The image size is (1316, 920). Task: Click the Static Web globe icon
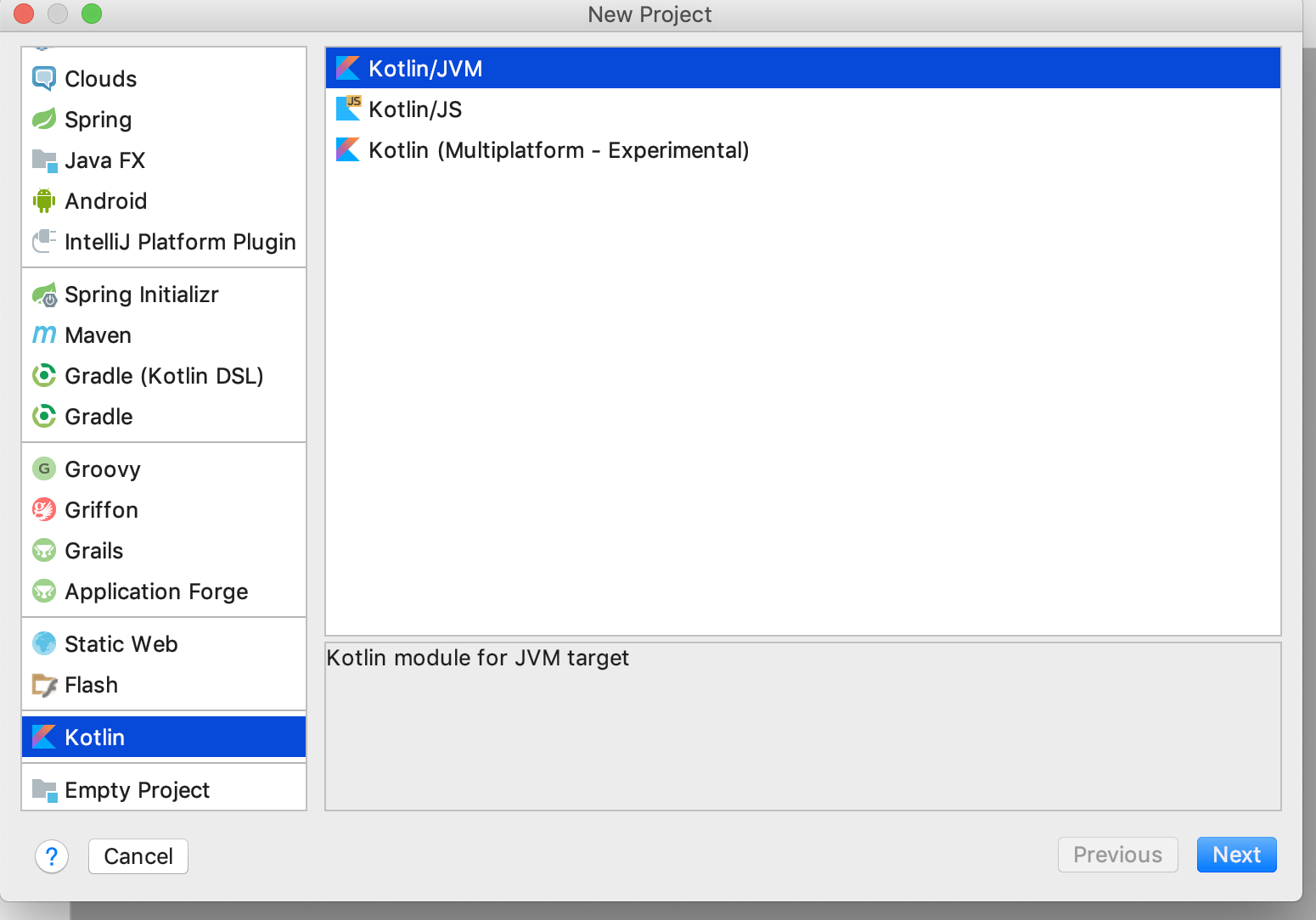point(44,644)
